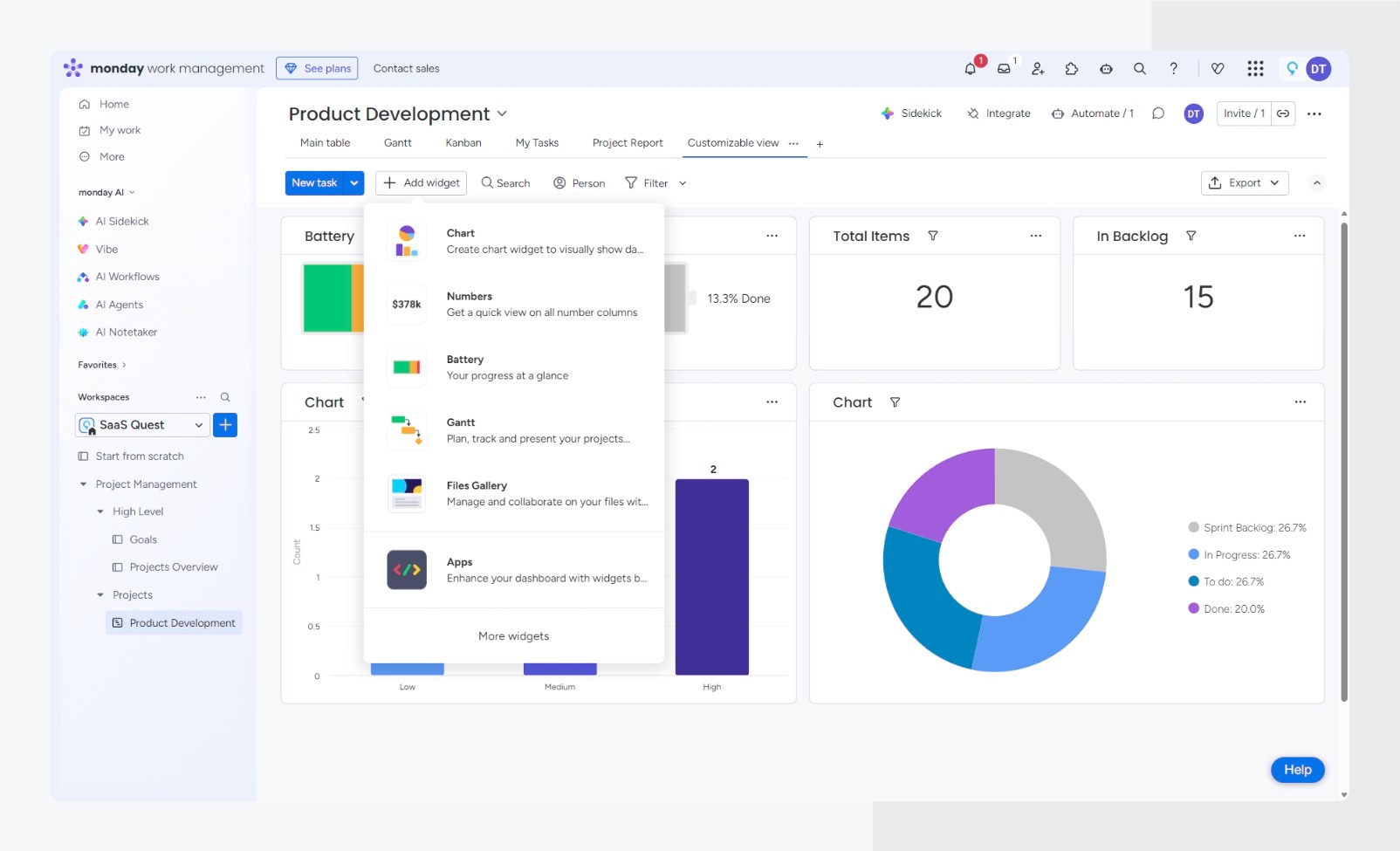Image resolution: width=1400 pixels, height=851 pixels.
Task: Switch to the My Tasks tab
Action: point(537,143)
